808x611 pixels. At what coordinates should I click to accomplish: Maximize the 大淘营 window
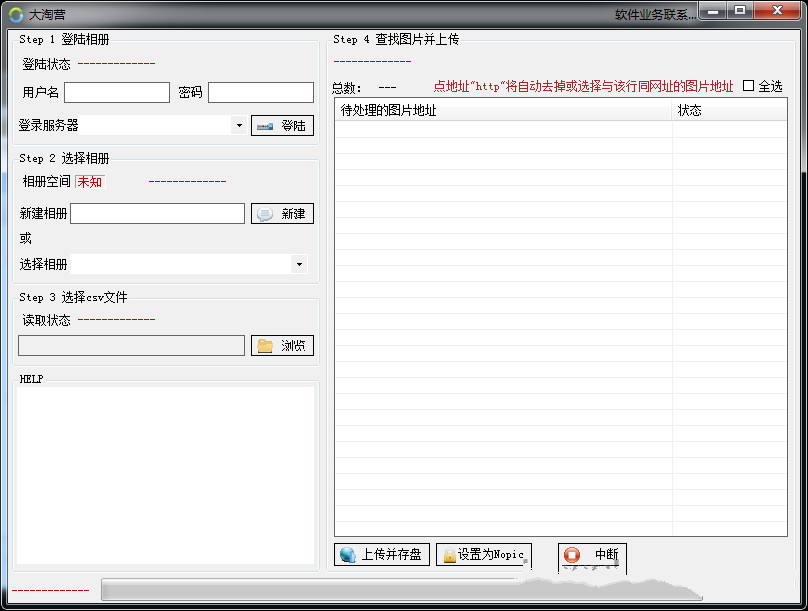(740, 10)
